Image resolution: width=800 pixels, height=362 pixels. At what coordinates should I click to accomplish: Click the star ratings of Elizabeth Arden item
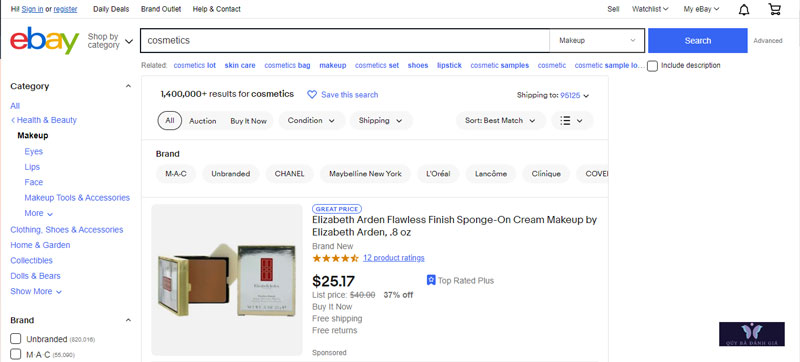pos(336,258)
